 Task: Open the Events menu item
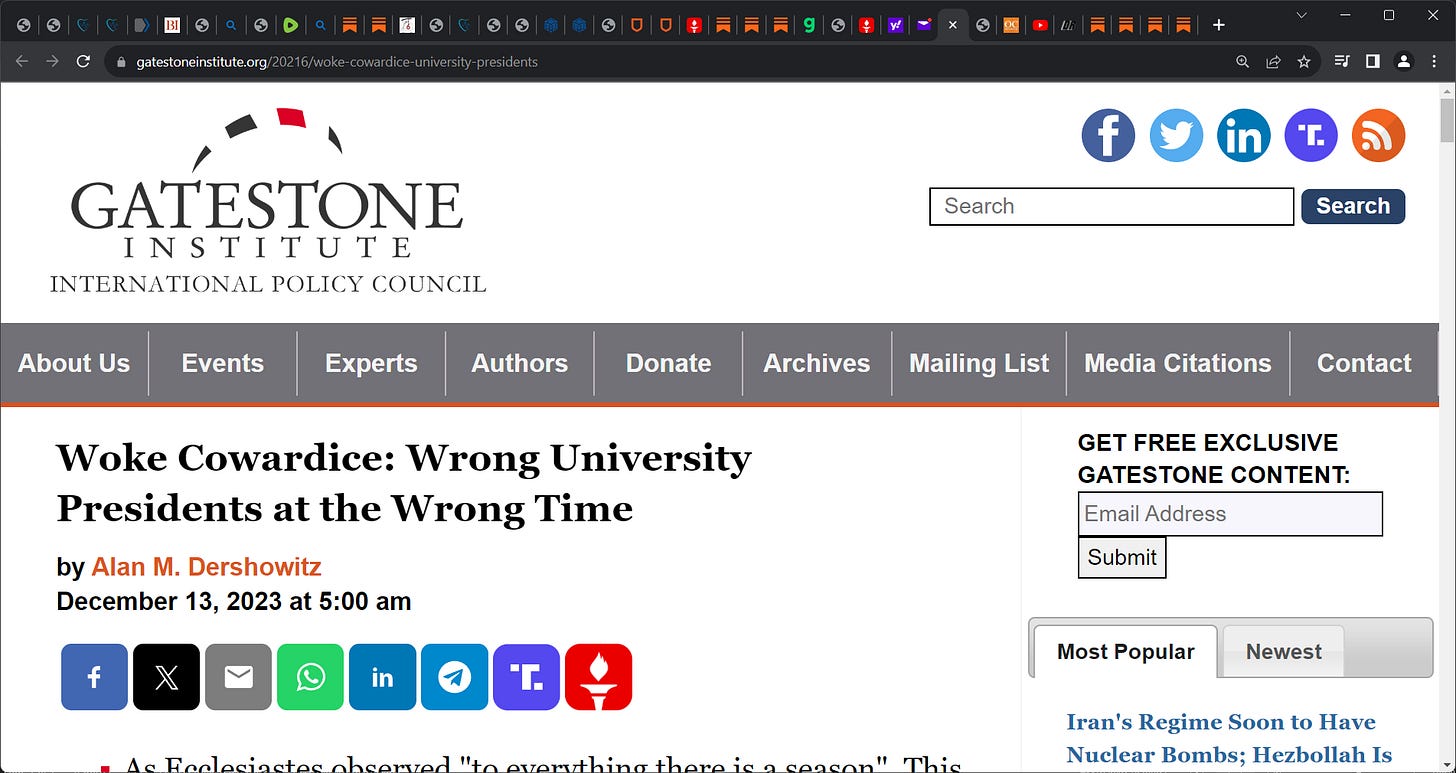point(223,363)
